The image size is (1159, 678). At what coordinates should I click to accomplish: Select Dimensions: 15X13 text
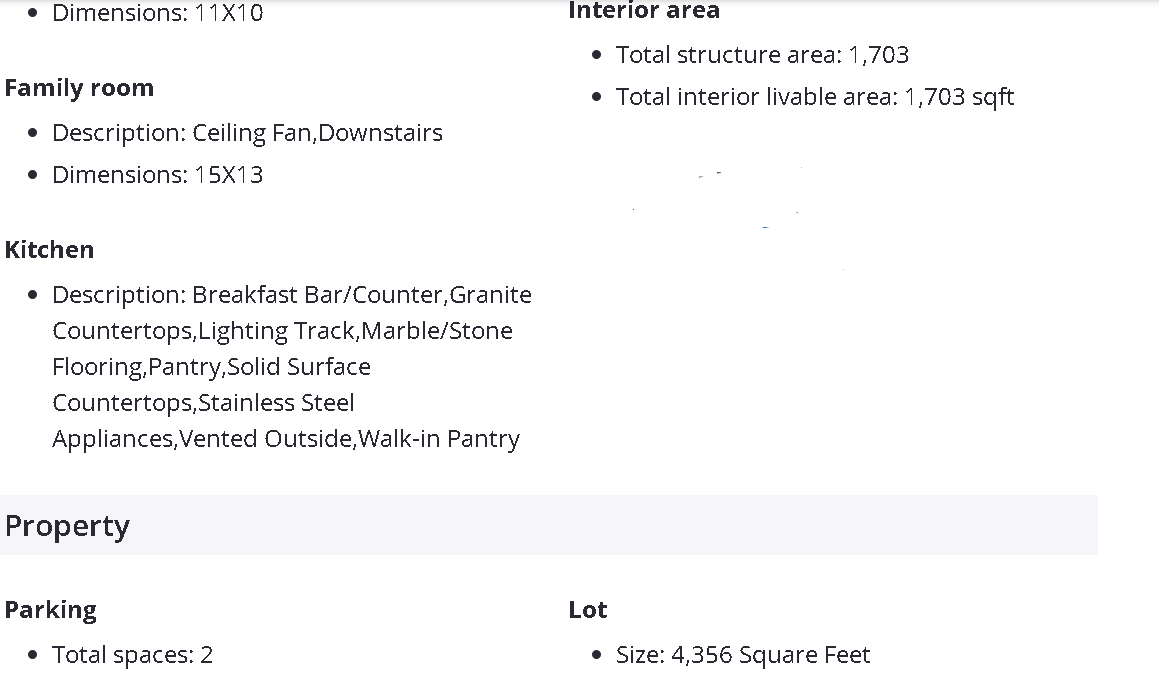[x=157, y=175]
